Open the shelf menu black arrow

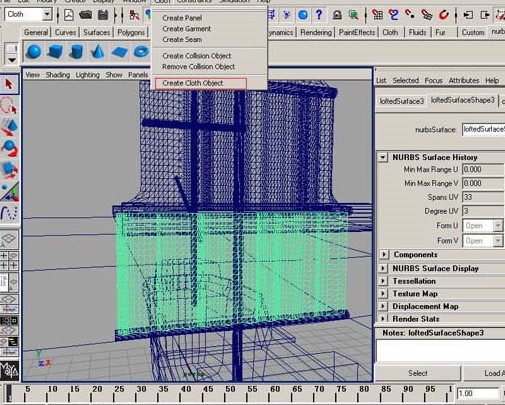[x=12, y=60]
